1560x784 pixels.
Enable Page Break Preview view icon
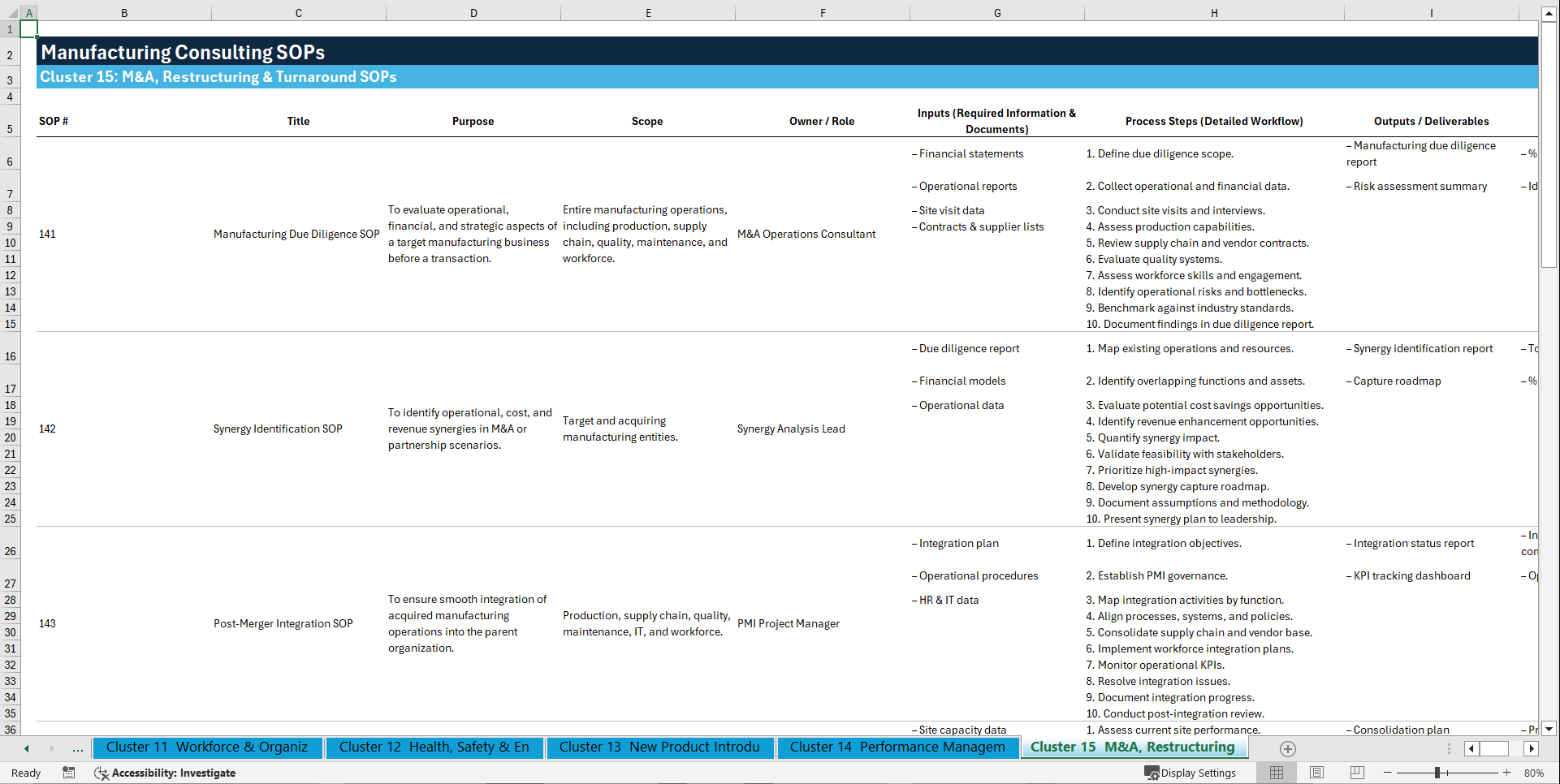1358,773
